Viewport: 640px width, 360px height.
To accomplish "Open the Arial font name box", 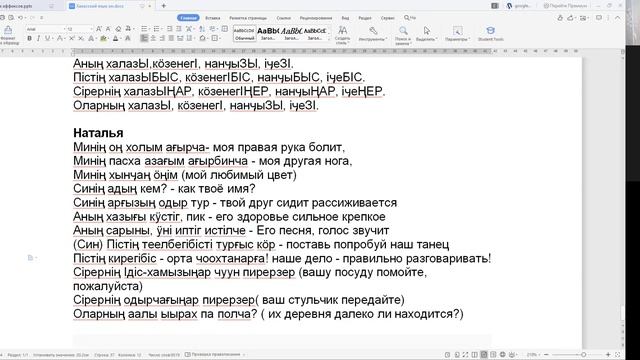I will [x=45, y=29].
